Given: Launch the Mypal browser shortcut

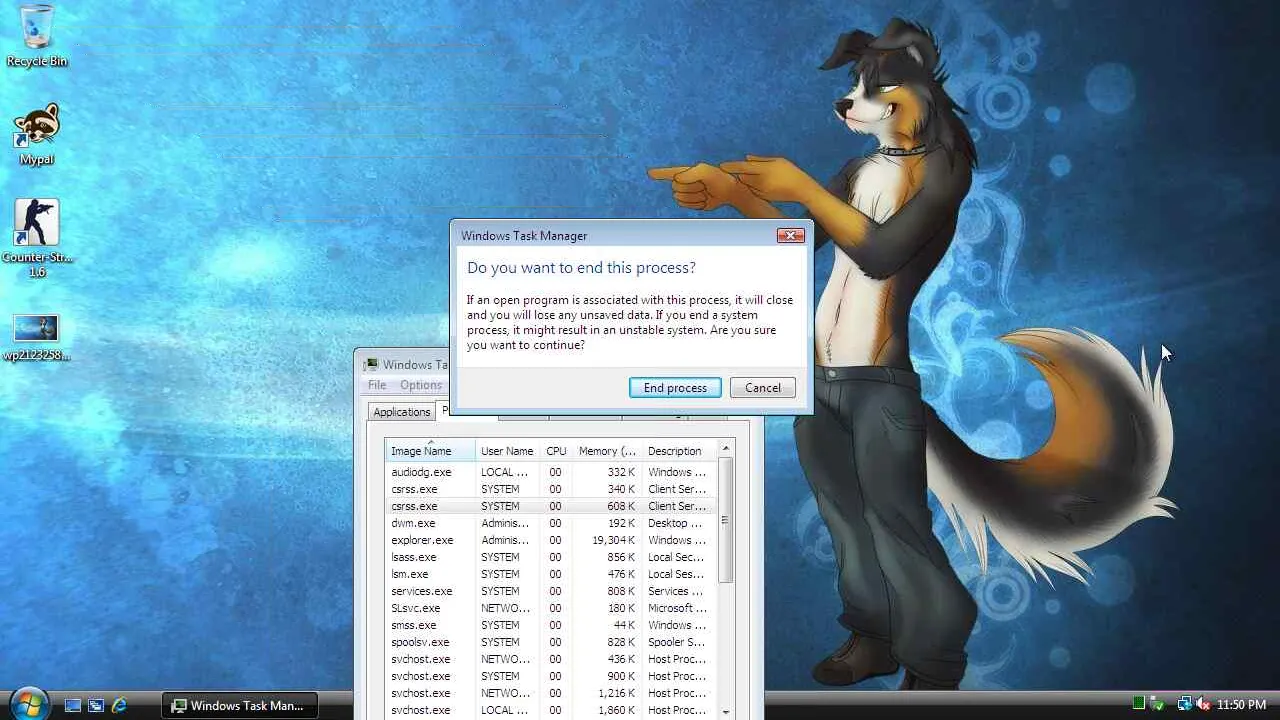Looking at the screenshot, I should (x=36, y=134).
